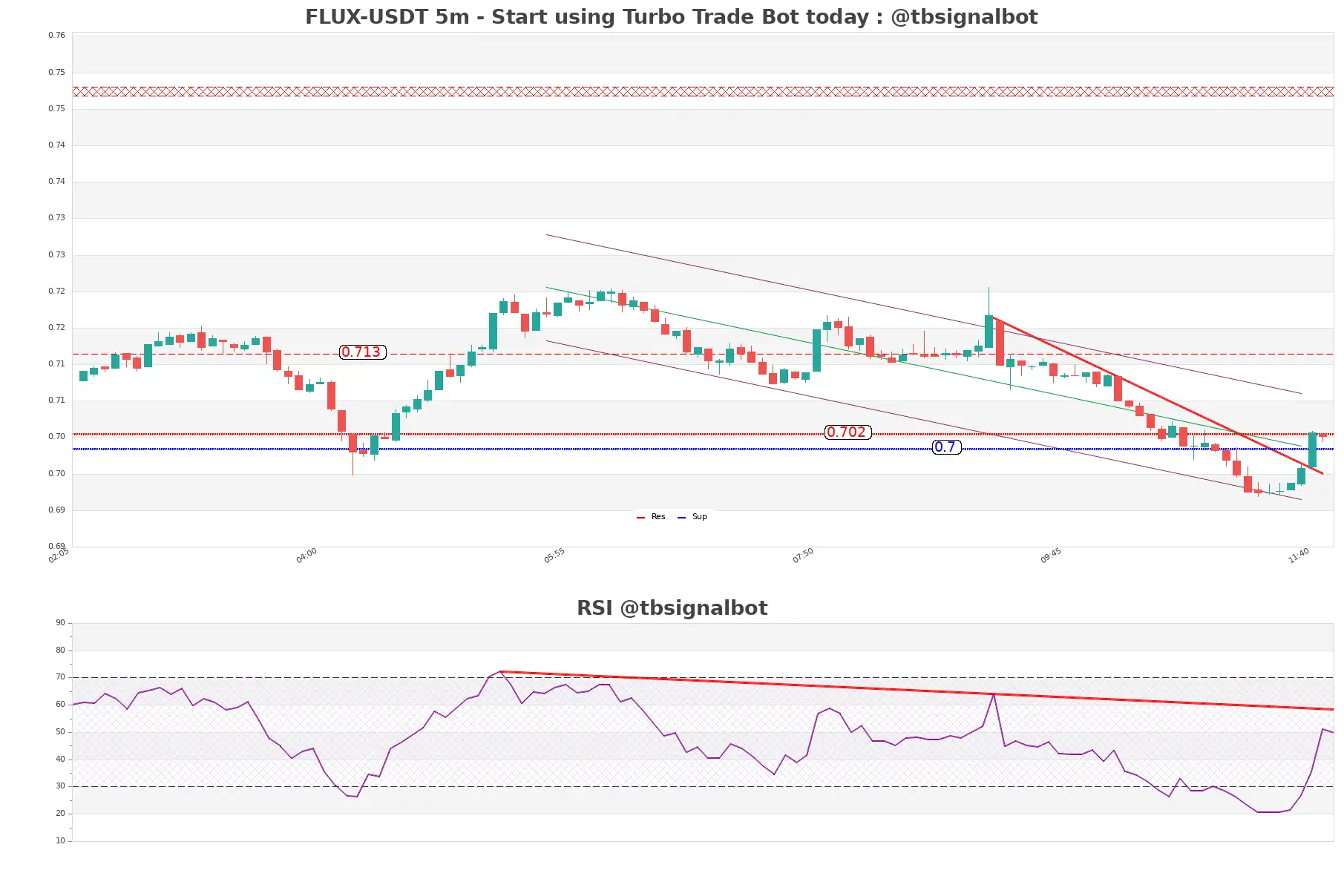Viewport: 1344px width, 896px height.
Task: Click the FLUX-USDT 5m chart title
Action: pos(671,17)
